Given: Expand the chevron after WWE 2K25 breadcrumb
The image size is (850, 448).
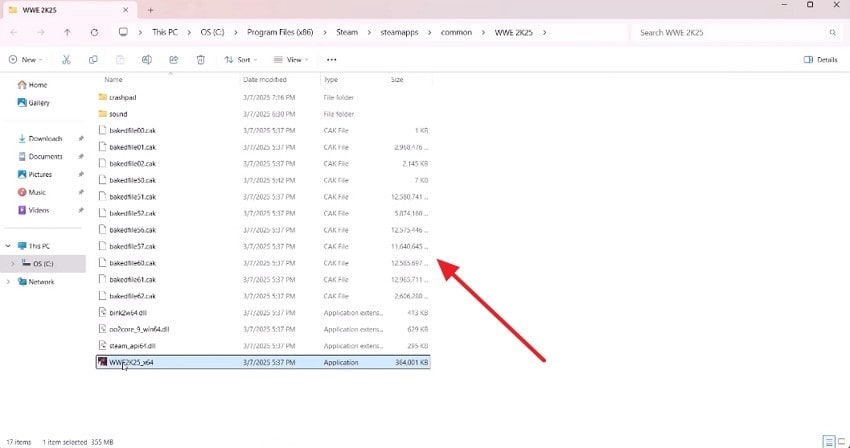Looking at the screenshot, I should (544, 33).
